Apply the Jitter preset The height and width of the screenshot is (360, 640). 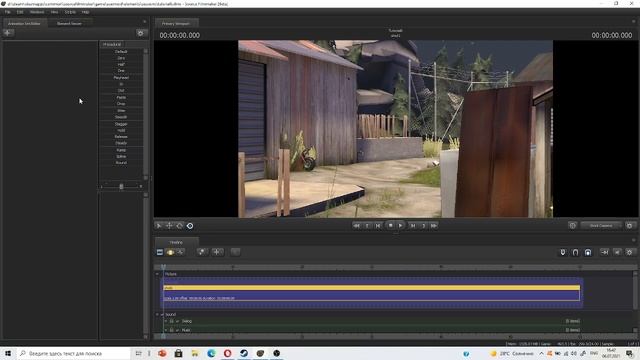(121, 111)
